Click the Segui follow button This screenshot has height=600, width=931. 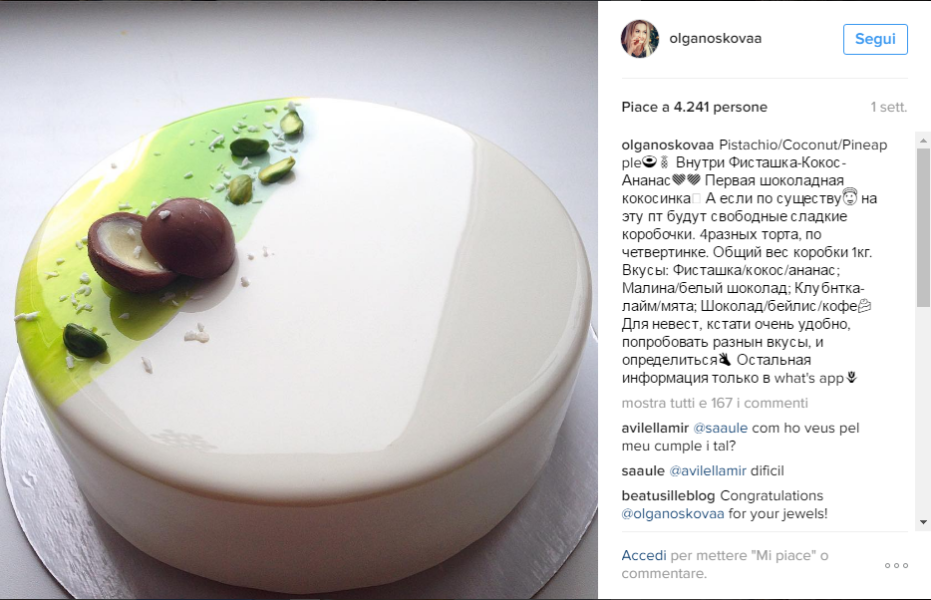click(x=875, y=39)
